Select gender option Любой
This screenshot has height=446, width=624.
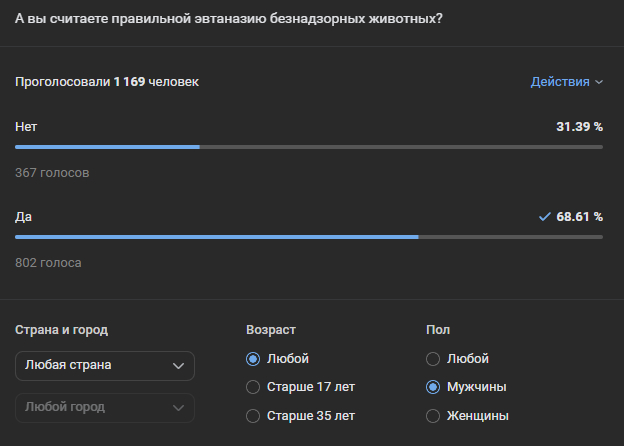(433, 359)
